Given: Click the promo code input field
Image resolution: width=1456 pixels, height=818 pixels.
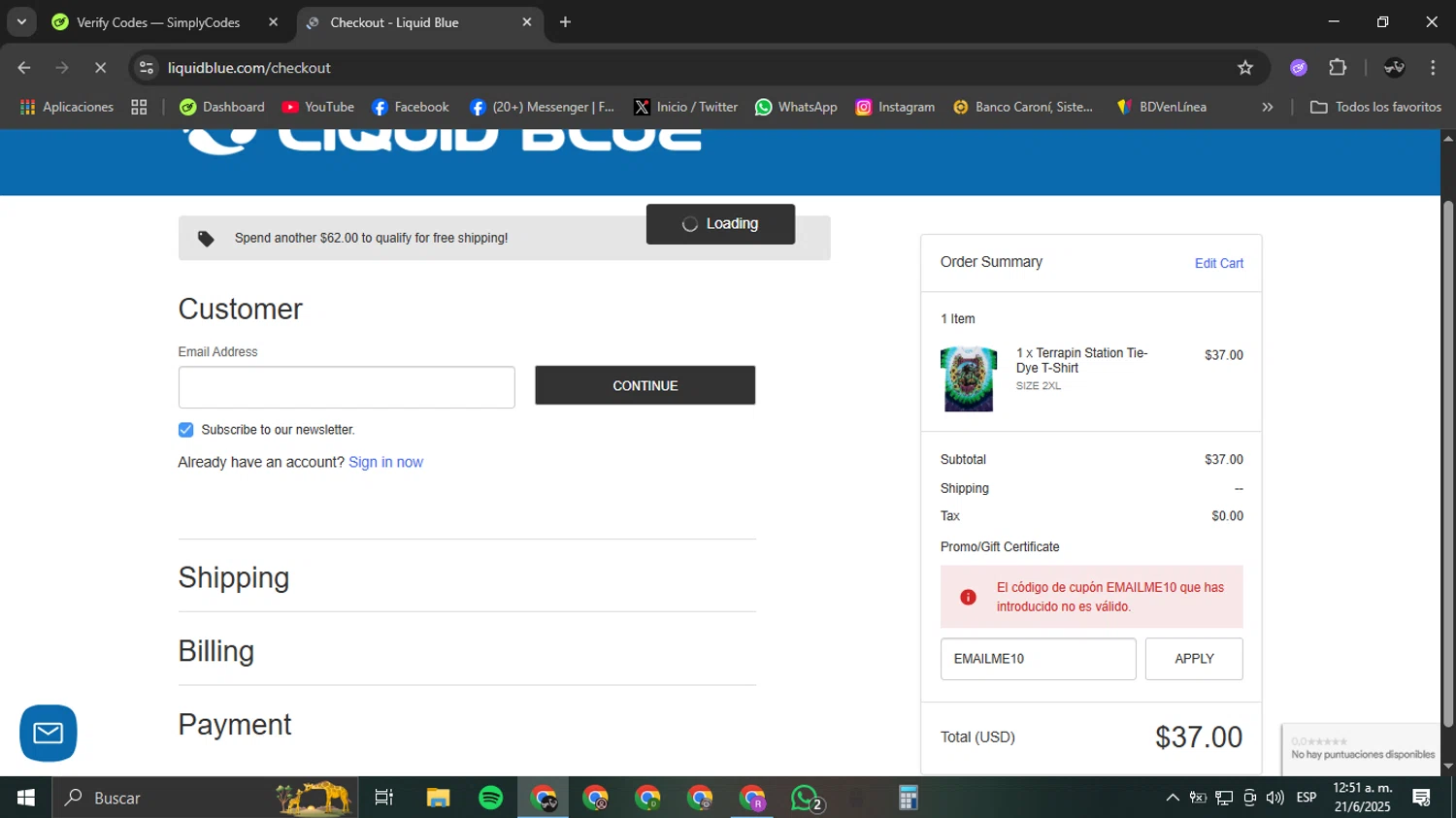Looking at the screenshot, I should [1038, 659].
